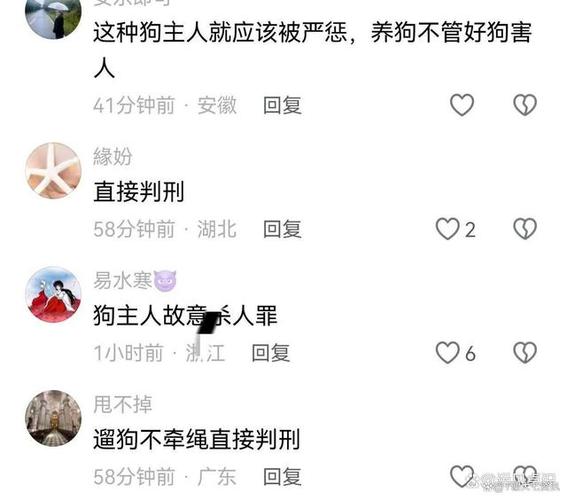Image resolution: width=567 pixels, height=500 pixels.
Task: Select comment text 狗主人故意杀人罪
Action: 185,316
